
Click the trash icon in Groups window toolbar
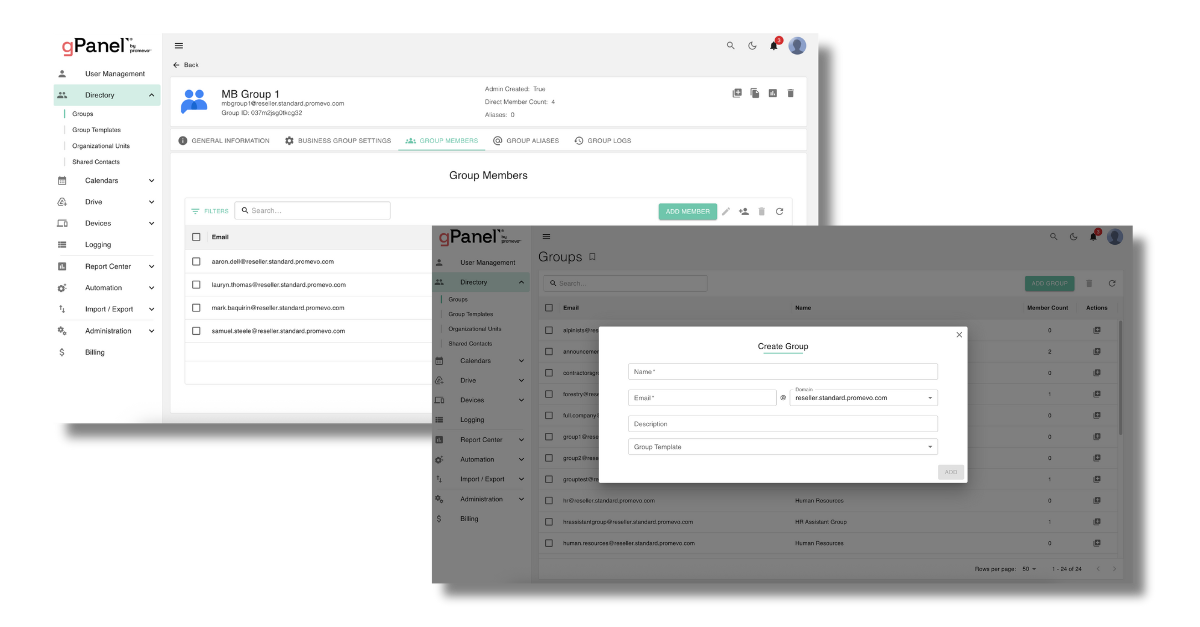pos(1089,284)
